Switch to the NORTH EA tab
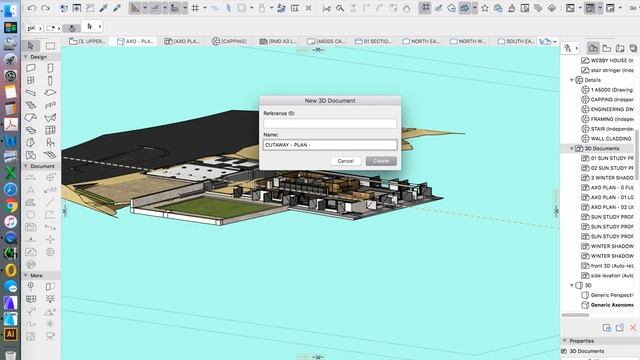The image size is (640, 360). tap(420, 41)
